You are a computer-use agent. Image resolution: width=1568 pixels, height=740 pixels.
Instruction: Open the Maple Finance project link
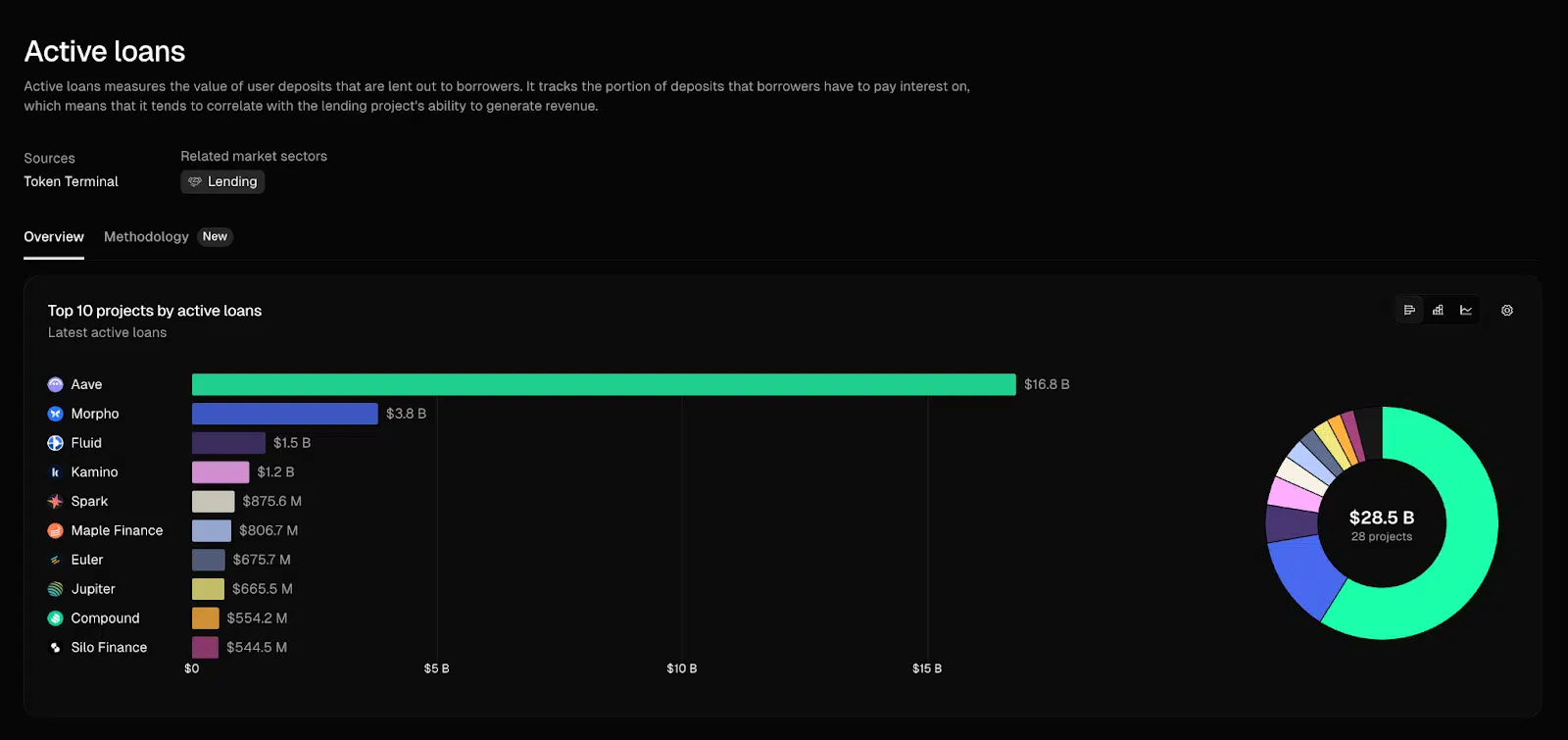(117, 530)
